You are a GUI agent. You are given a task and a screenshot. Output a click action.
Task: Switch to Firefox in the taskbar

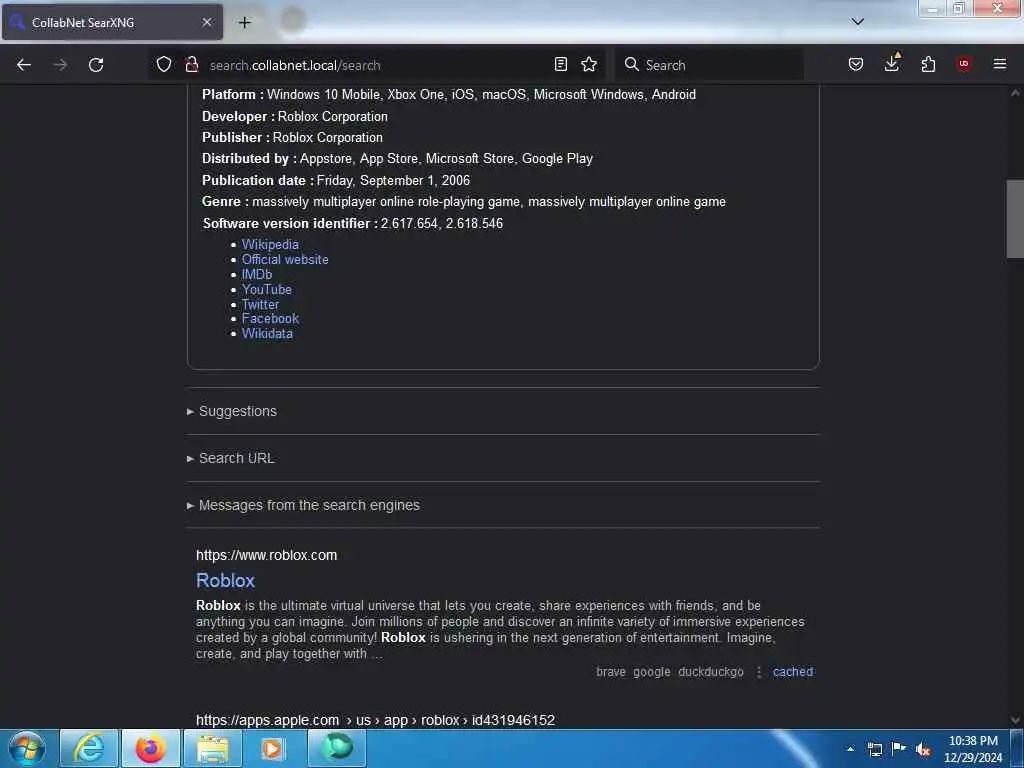point(150,748)
